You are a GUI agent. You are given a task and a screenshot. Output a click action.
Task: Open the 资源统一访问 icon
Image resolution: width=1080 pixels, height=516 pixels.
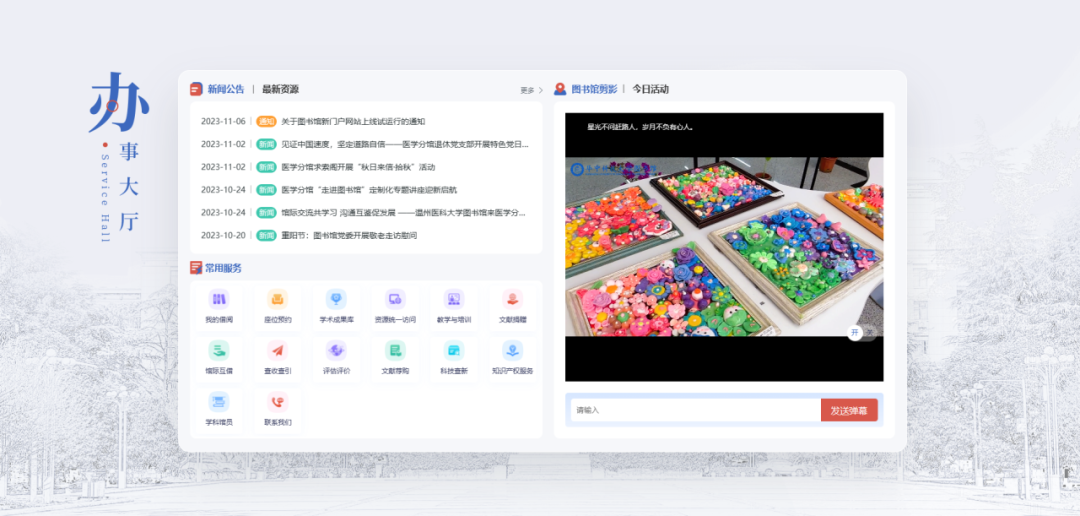[x=395, y=299]
